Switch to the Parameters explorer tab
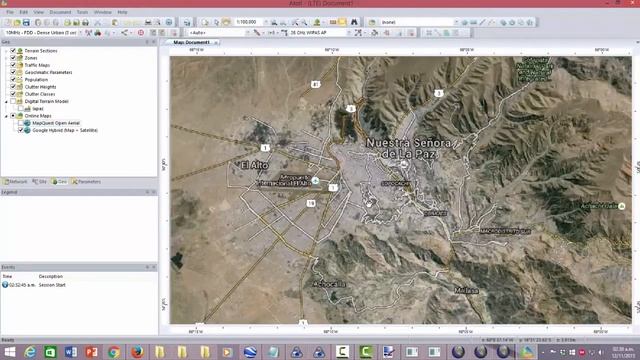Screen dimensions: 640x360 87,182
